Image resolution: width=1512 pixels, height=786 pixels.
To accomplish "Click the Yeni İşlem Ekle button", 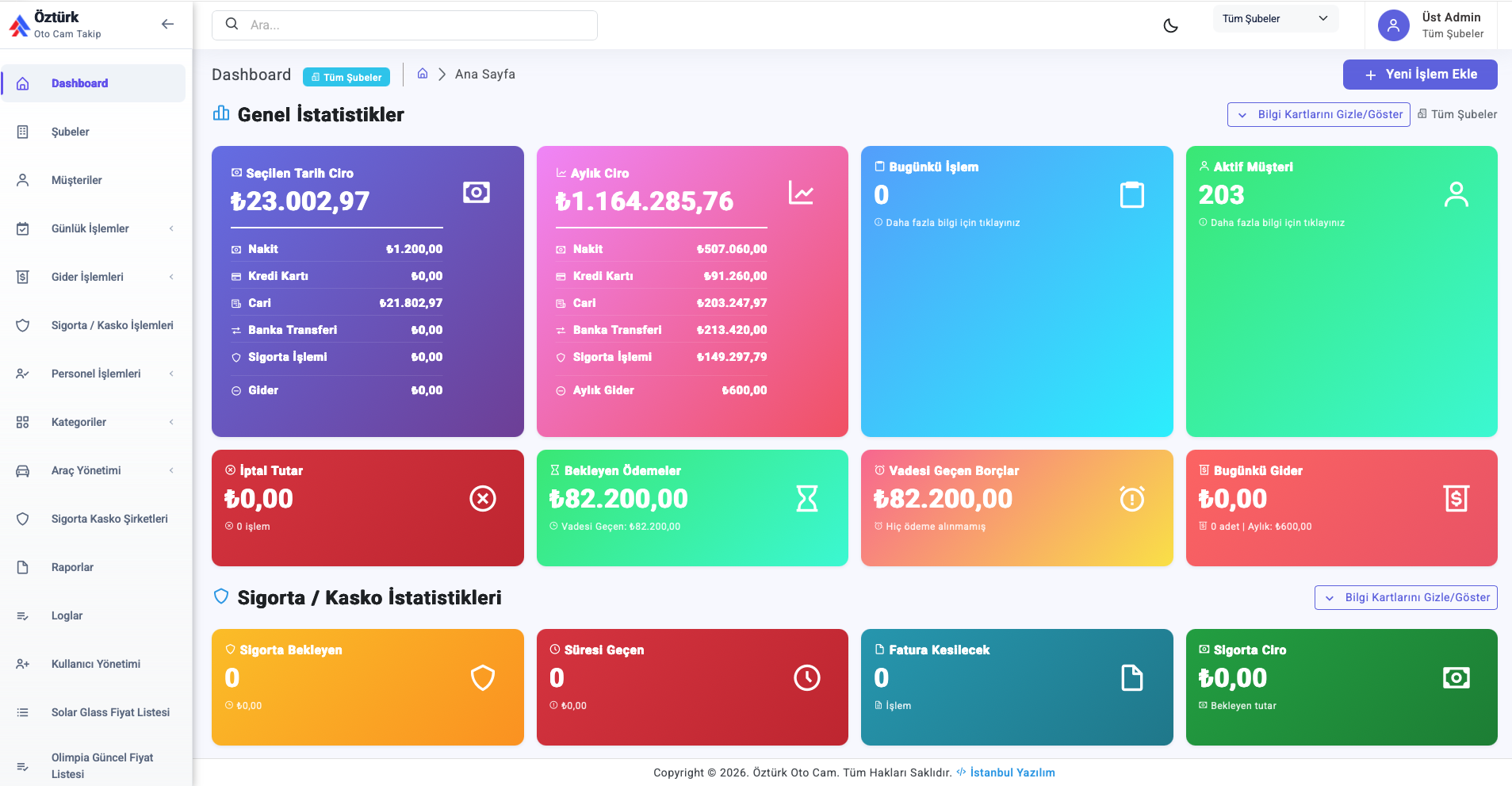I will tap(1420, 75).
